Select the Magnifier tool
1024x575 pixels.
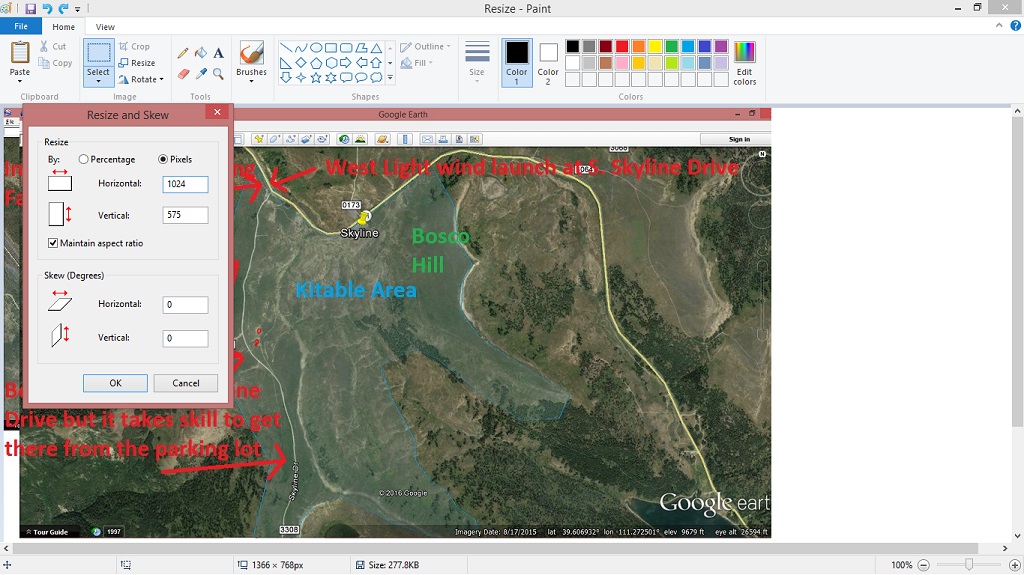click(218, 74)
